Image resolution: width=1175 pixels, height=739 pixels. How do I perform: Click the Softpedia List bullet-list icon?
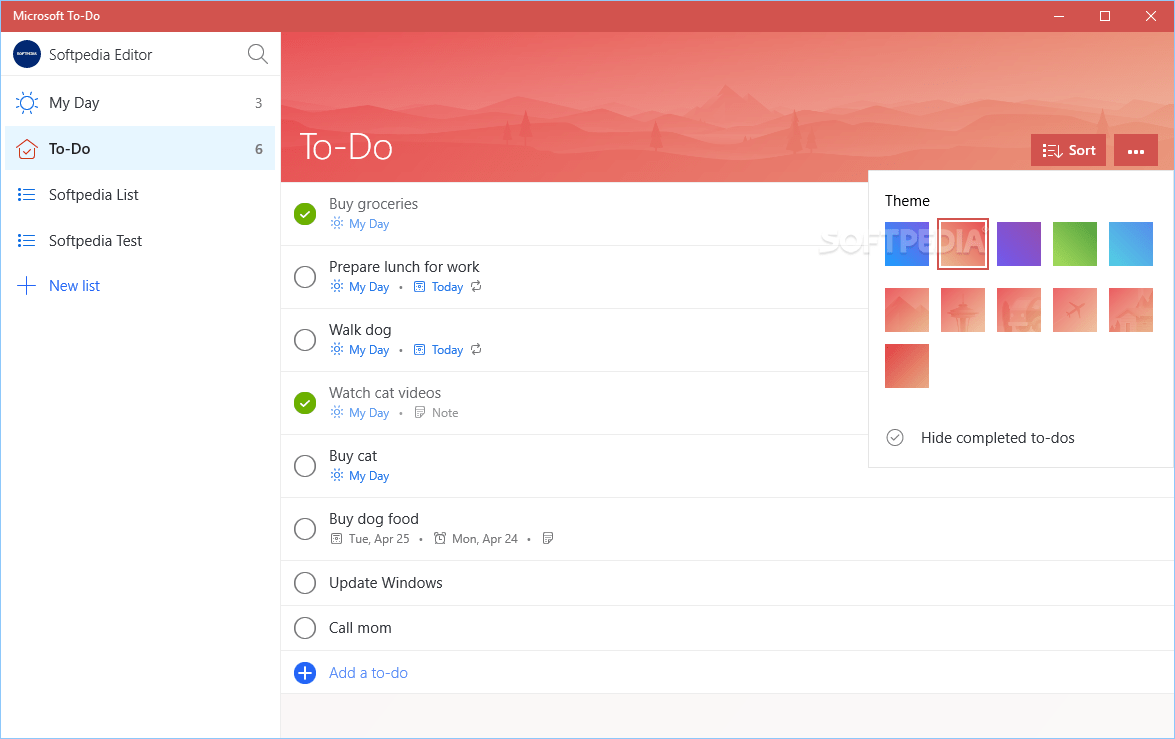[26, 195]
